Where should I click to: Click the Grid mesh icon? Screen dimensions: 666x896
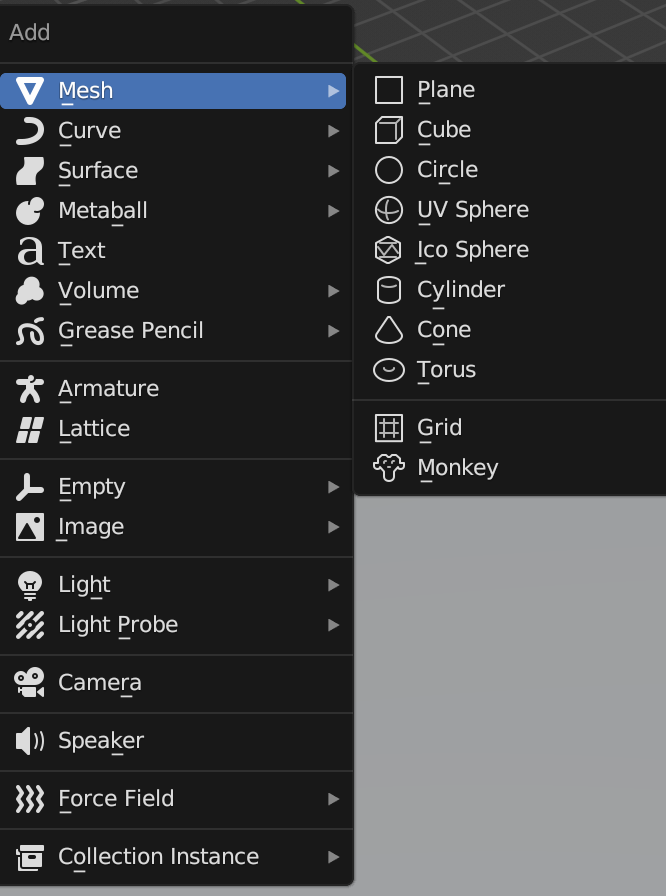[x=388, y=428]
